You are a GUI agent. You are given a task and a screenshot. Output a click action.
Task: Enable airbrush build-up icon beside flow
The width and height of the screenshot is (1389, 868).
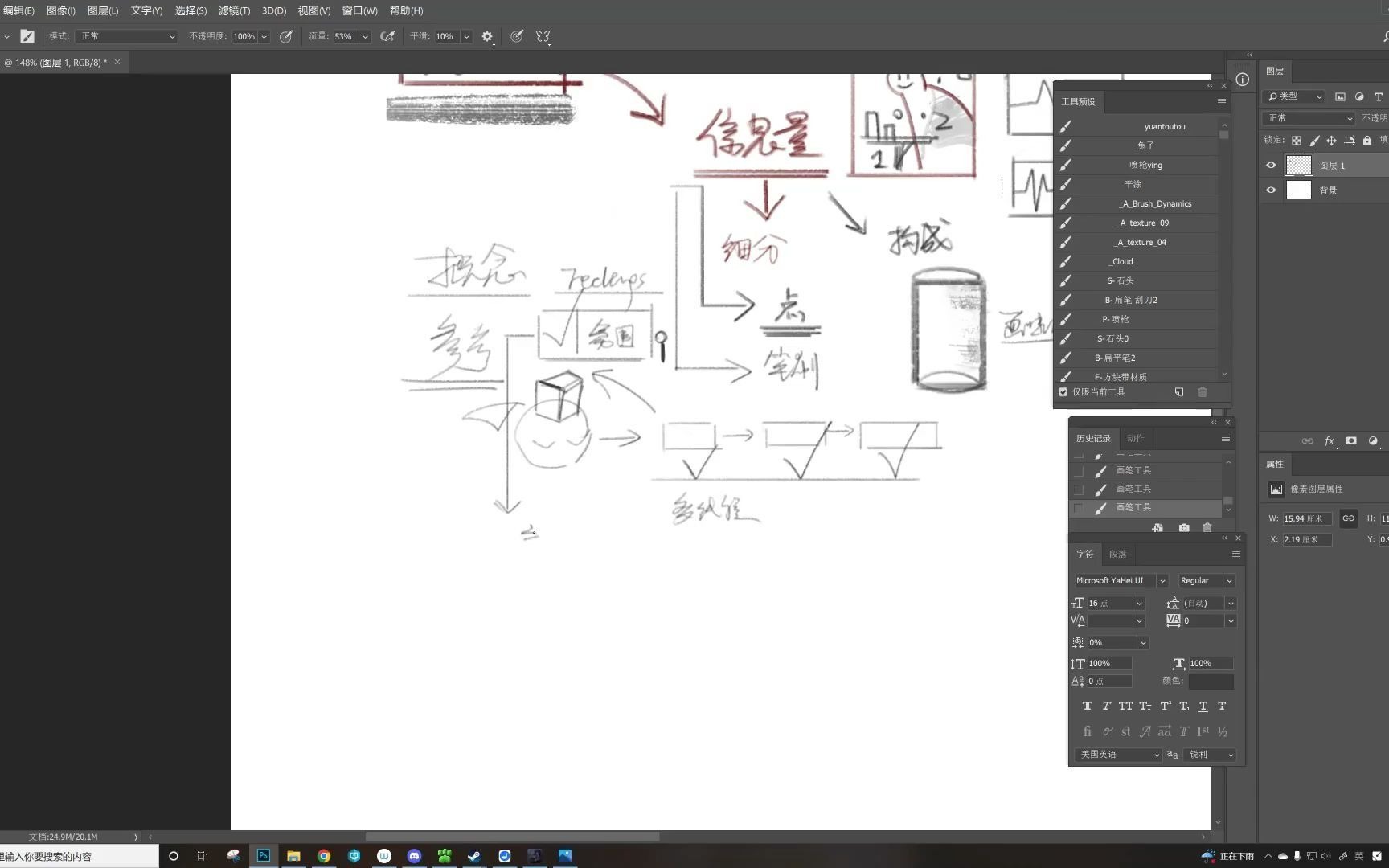(387, 36)
